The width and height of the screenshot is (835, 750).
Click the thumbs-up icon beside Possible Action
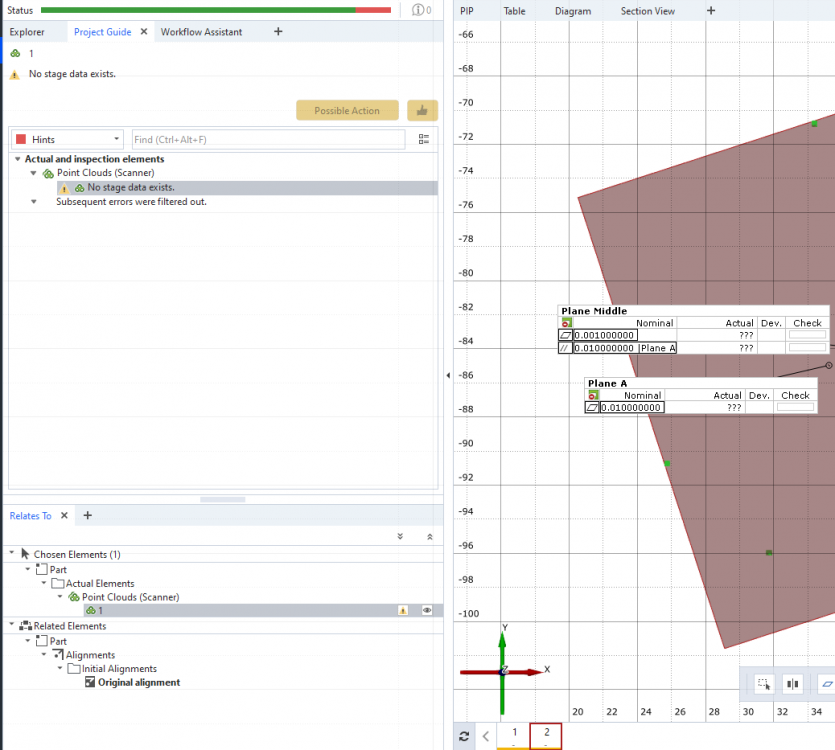pyautogui.click(x=422, y=111)
